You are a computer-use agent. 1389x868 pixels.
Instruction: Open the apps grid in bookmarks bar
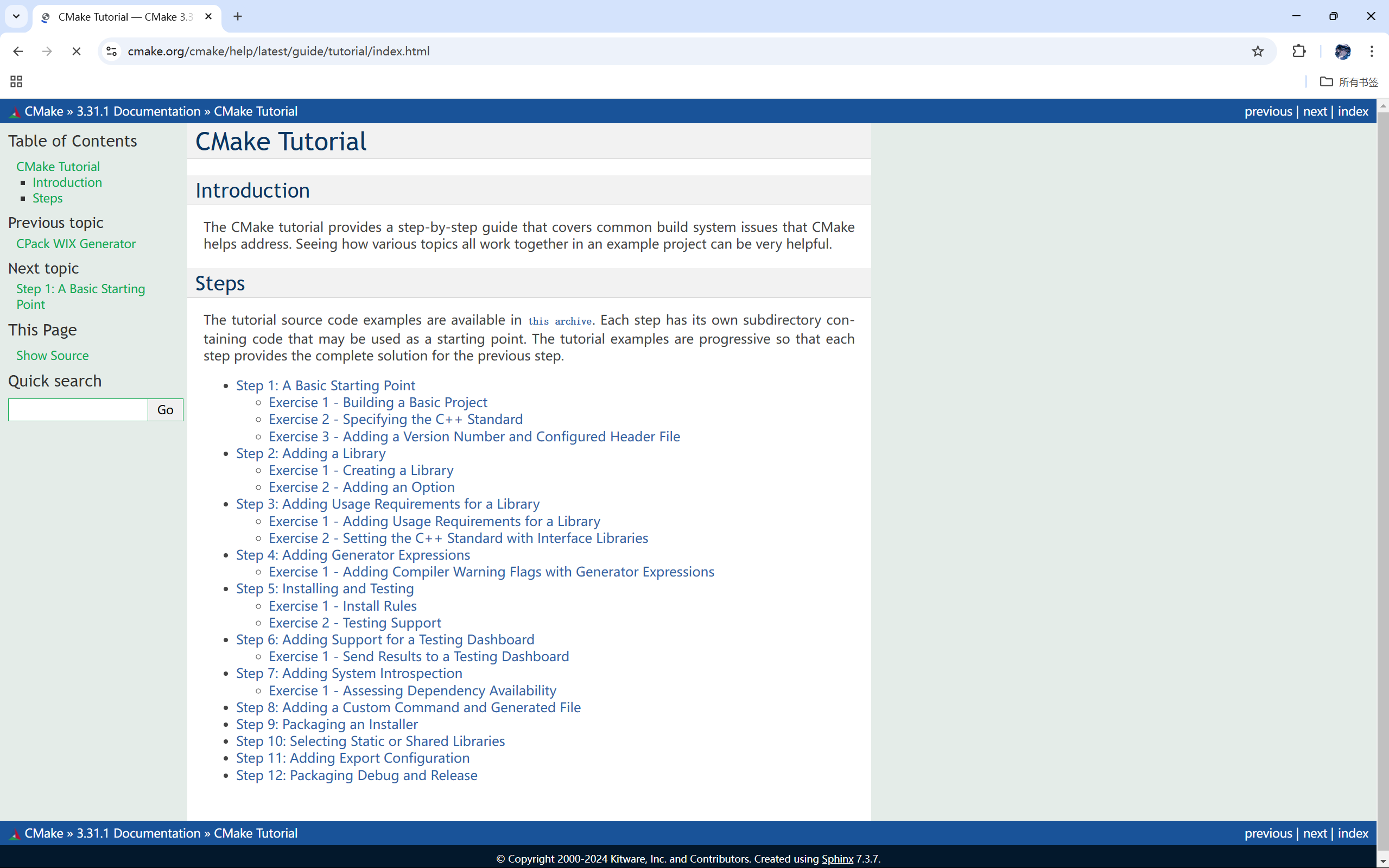[x=16, y=81]
